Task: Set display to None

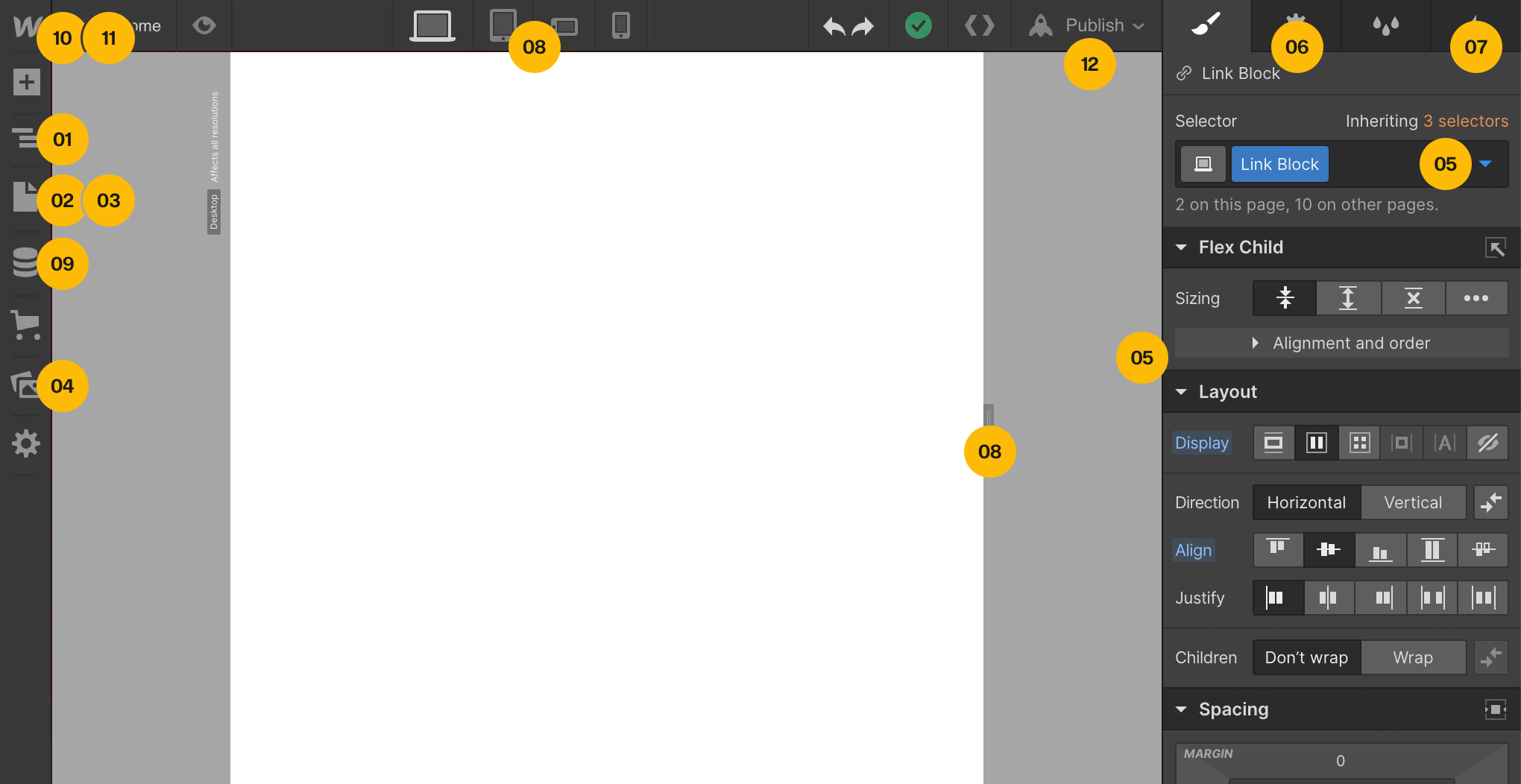Action: pos(1487,443)
